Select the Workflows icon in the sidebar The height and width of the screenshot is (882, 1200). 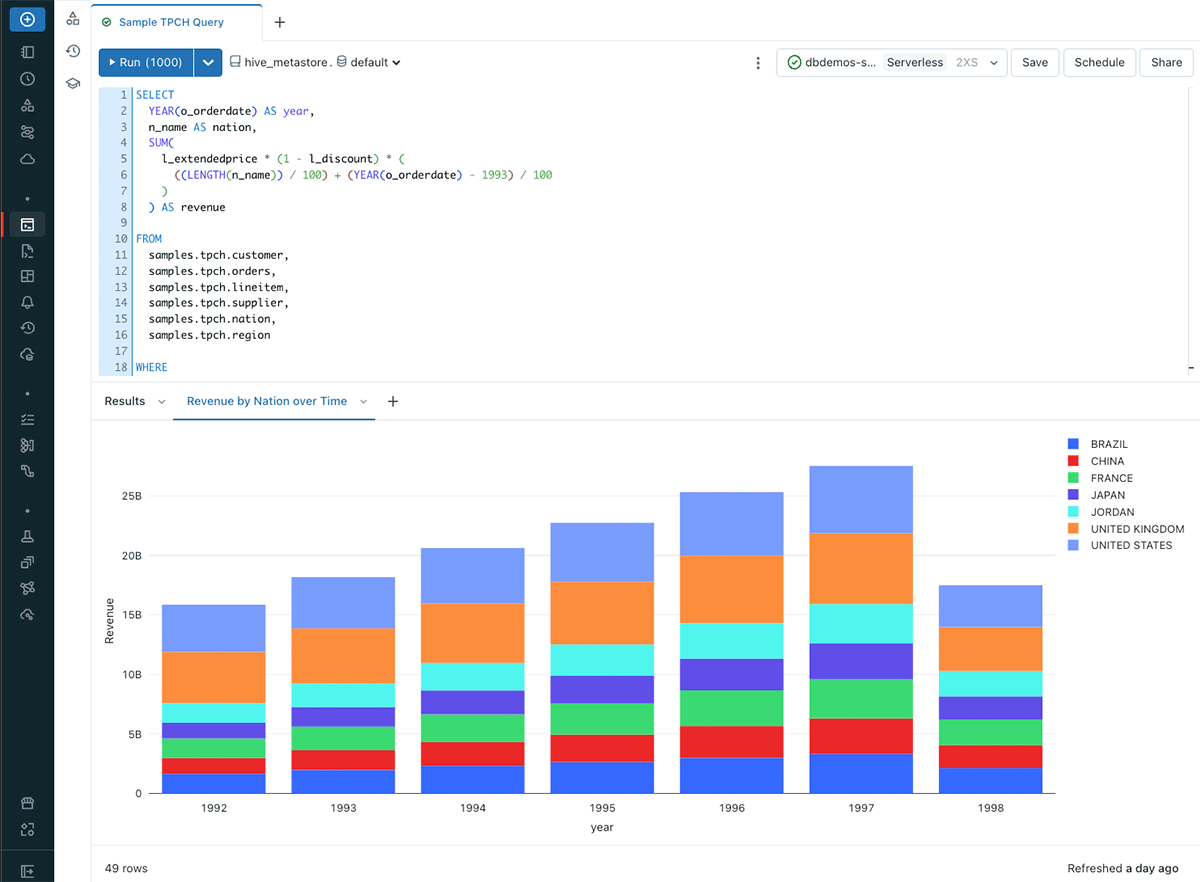pyautogui.click(x=28, y=131)
